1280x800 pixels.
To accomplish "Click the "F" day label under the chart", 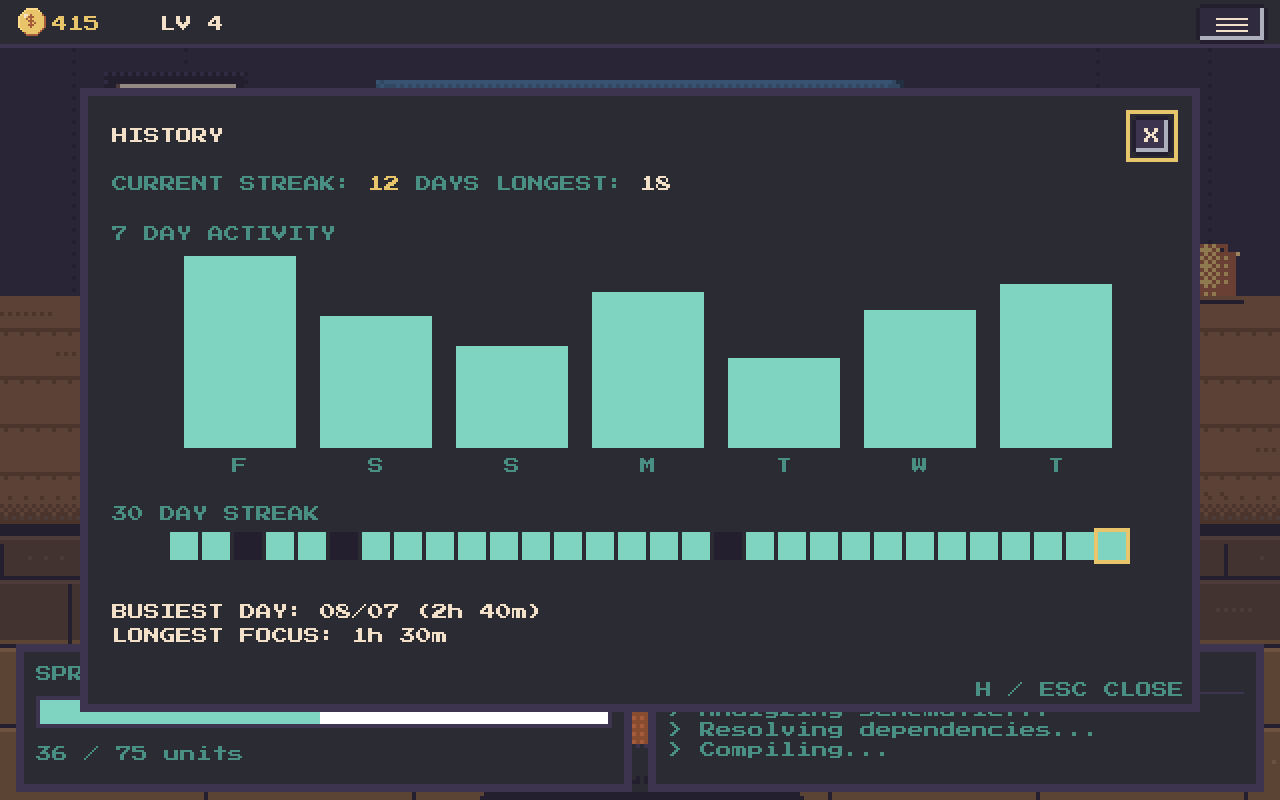I will pyautogui.click(x=238, y=465).
